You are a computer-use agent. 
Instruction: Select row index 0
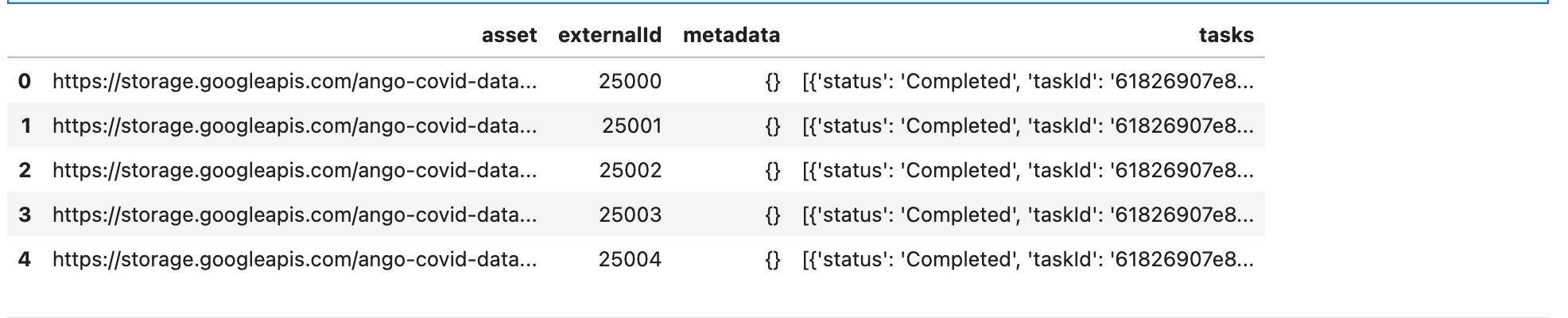(25, 81)
